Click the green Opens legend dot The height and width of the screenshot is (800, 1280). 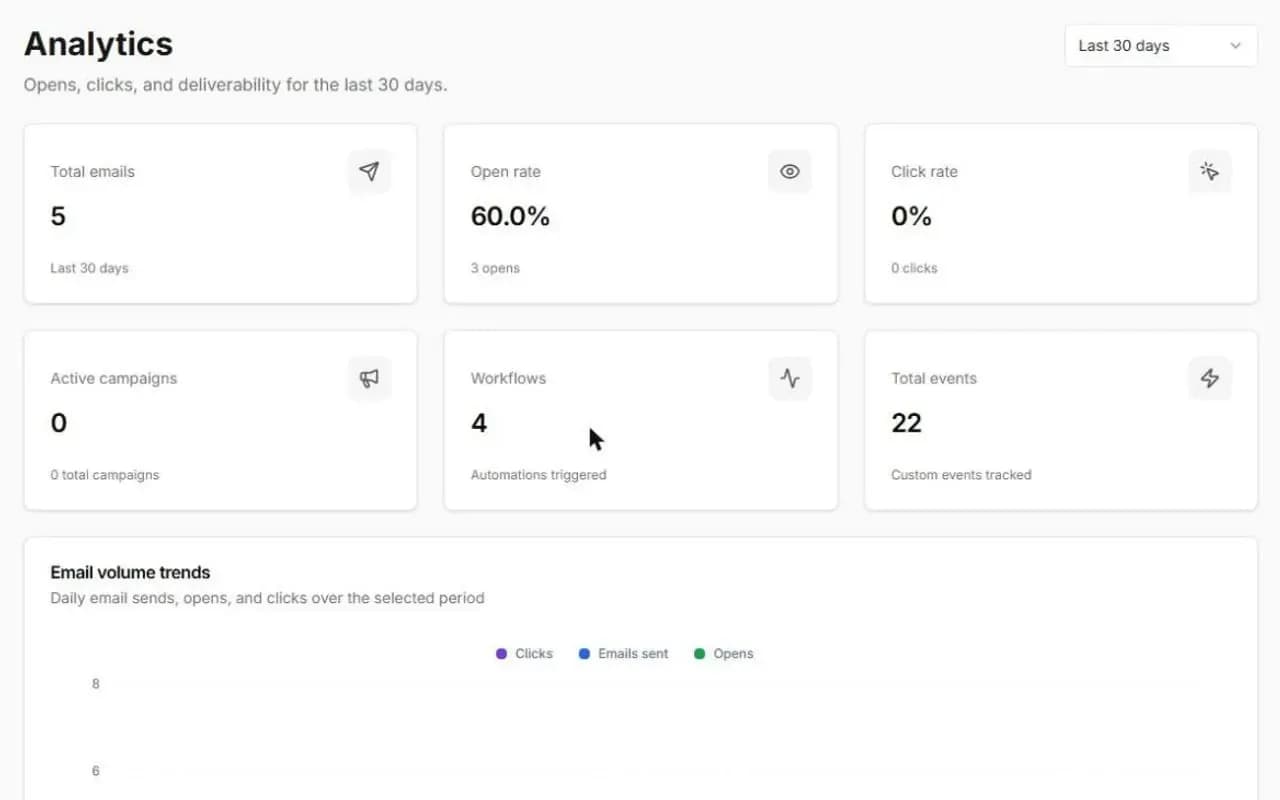tap(699, 654)
